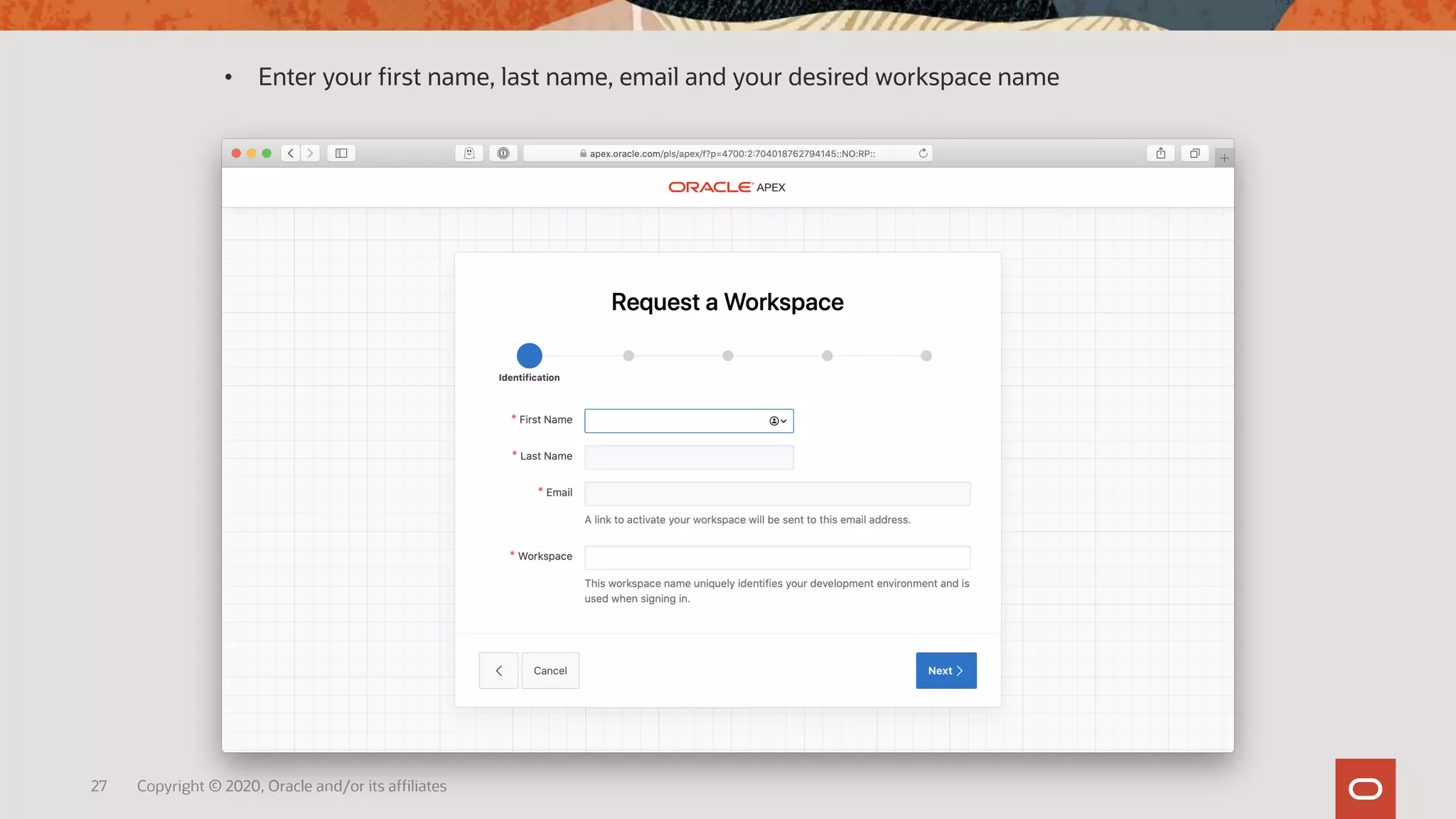Show all tabs with the tab overview icon

click(x=1195, y=153)
